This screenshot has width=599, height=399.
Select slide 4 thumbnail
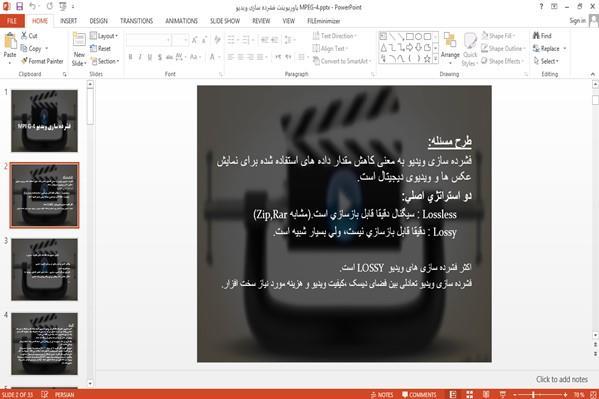pos(44,344)
